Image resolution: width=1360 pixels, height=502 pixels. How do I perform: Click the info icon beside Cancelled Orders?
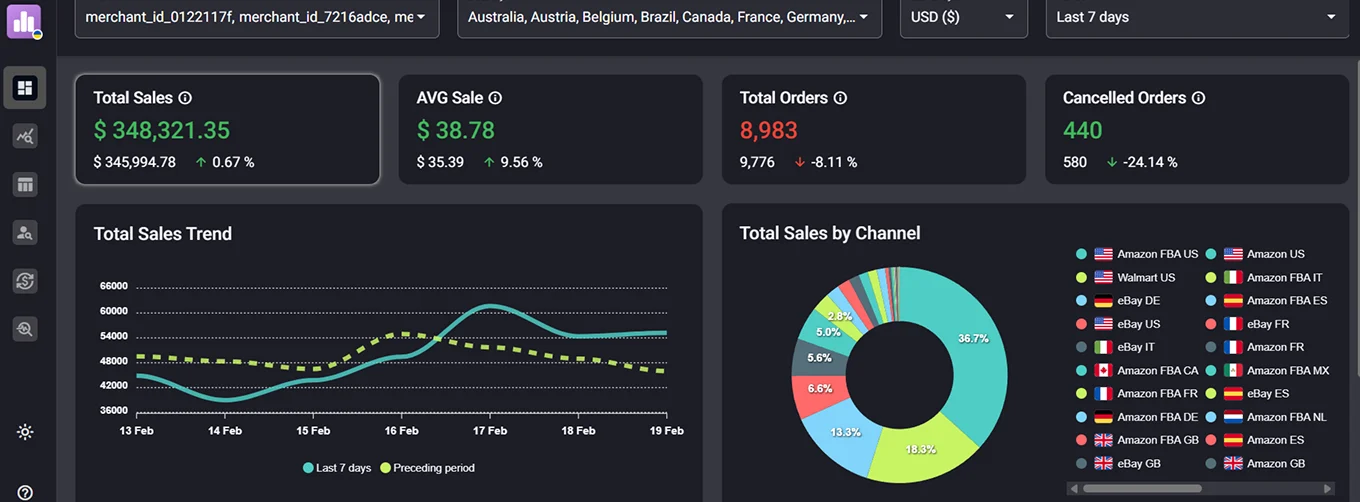[x=1198, y=98]
